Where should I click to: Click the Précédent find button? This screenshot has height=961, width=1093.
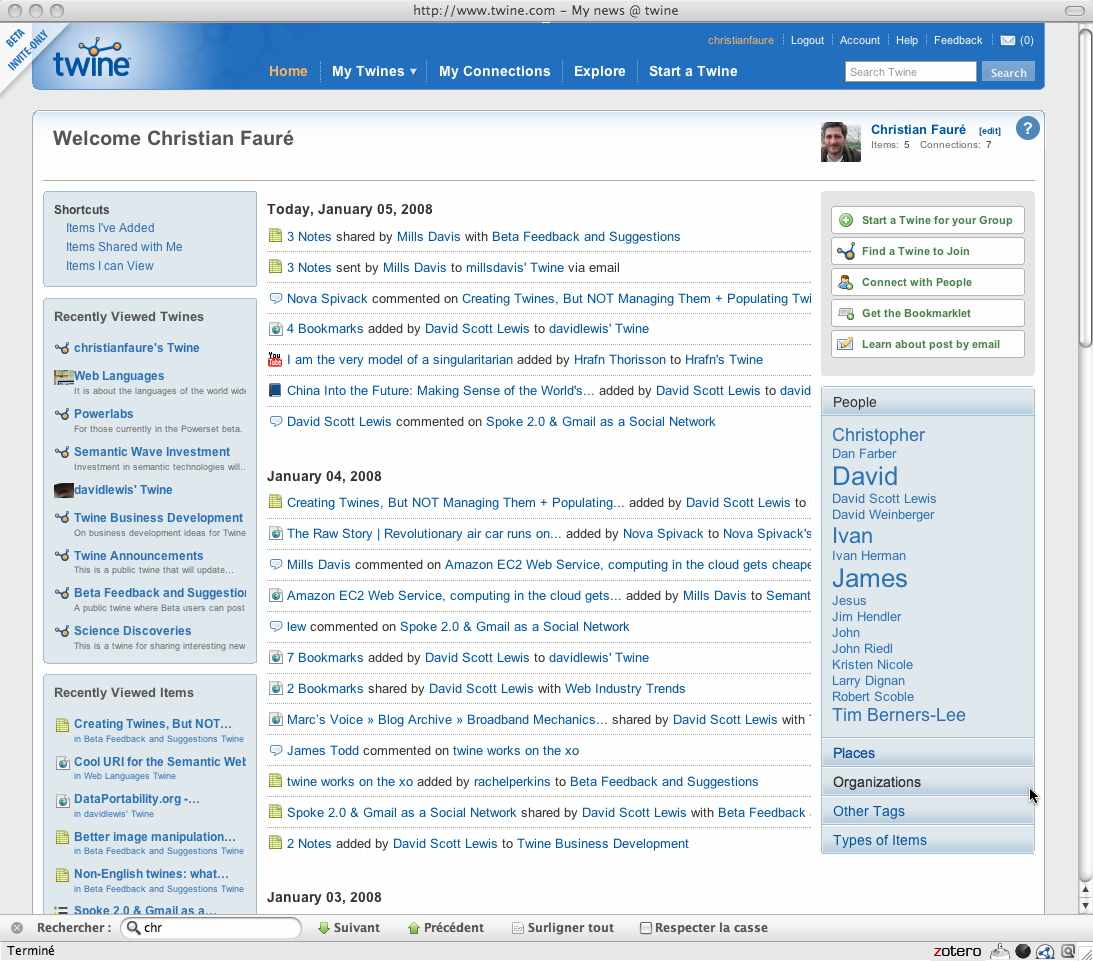[x=445, y=928]
